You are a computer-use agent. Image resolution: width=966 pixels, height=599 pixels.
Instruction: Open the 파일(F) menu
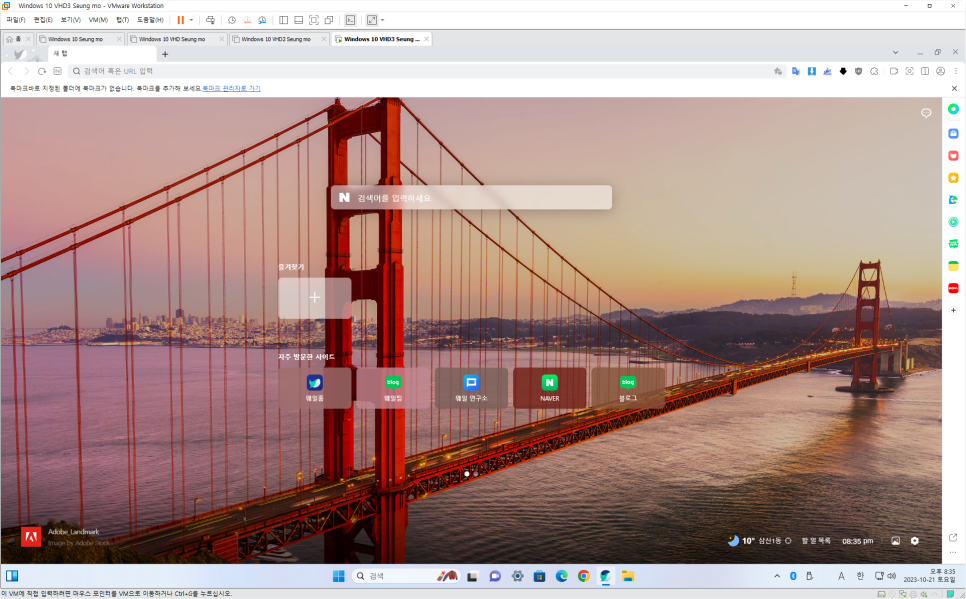15,20
